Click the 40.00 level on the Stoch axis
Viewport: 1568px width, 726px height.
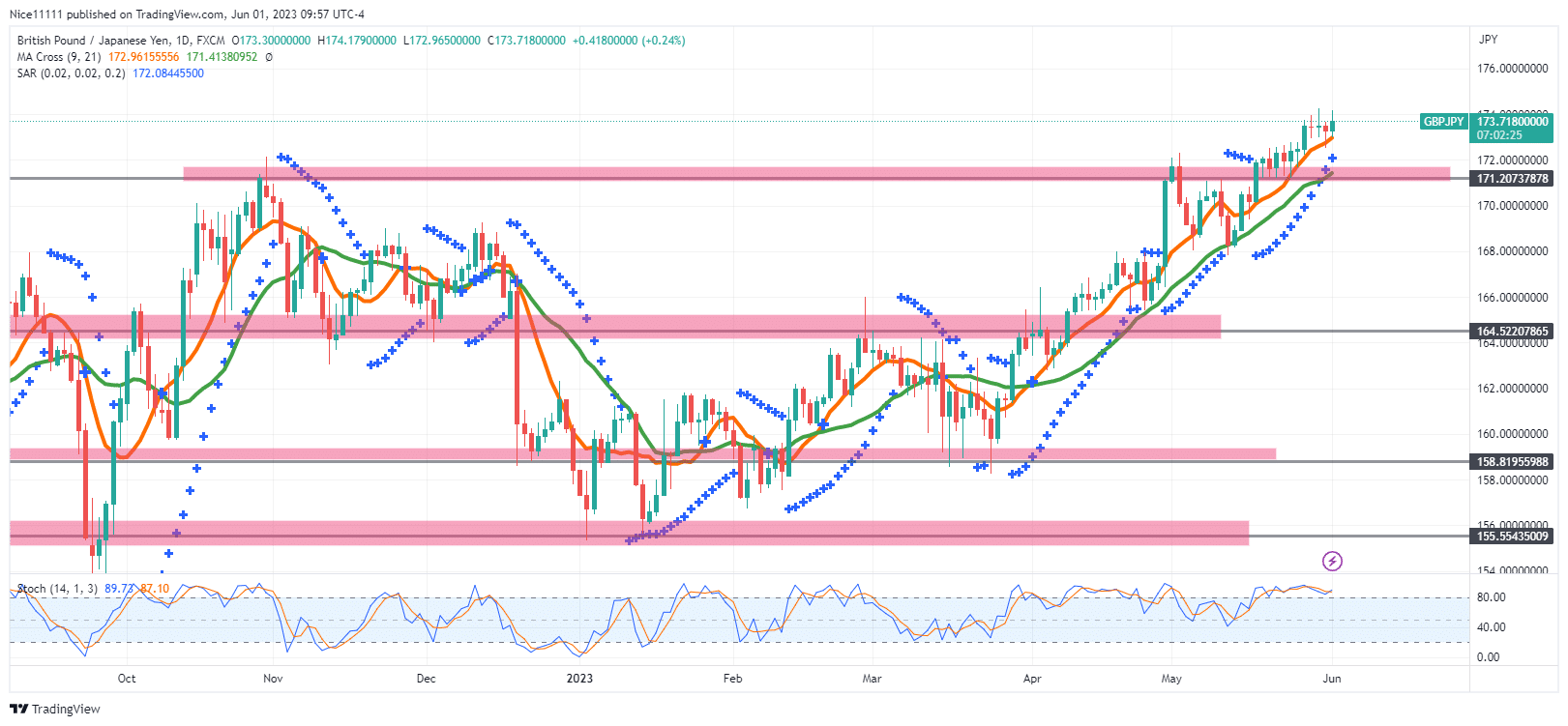click(x=1491, y=627)
